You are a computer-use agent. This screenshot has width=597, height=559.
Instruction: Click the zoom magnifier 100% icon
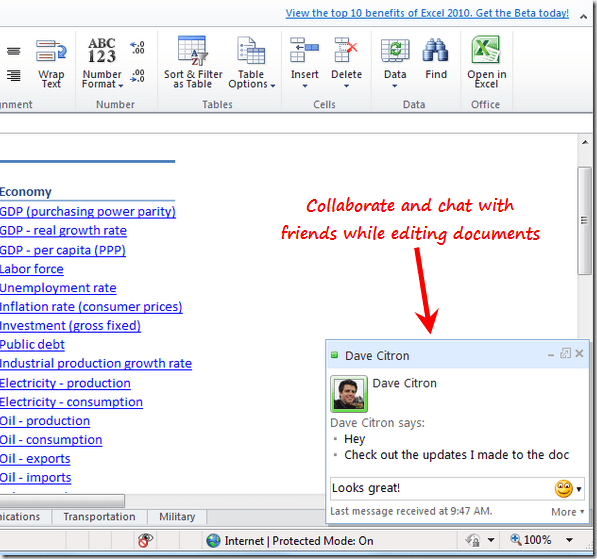516,539
